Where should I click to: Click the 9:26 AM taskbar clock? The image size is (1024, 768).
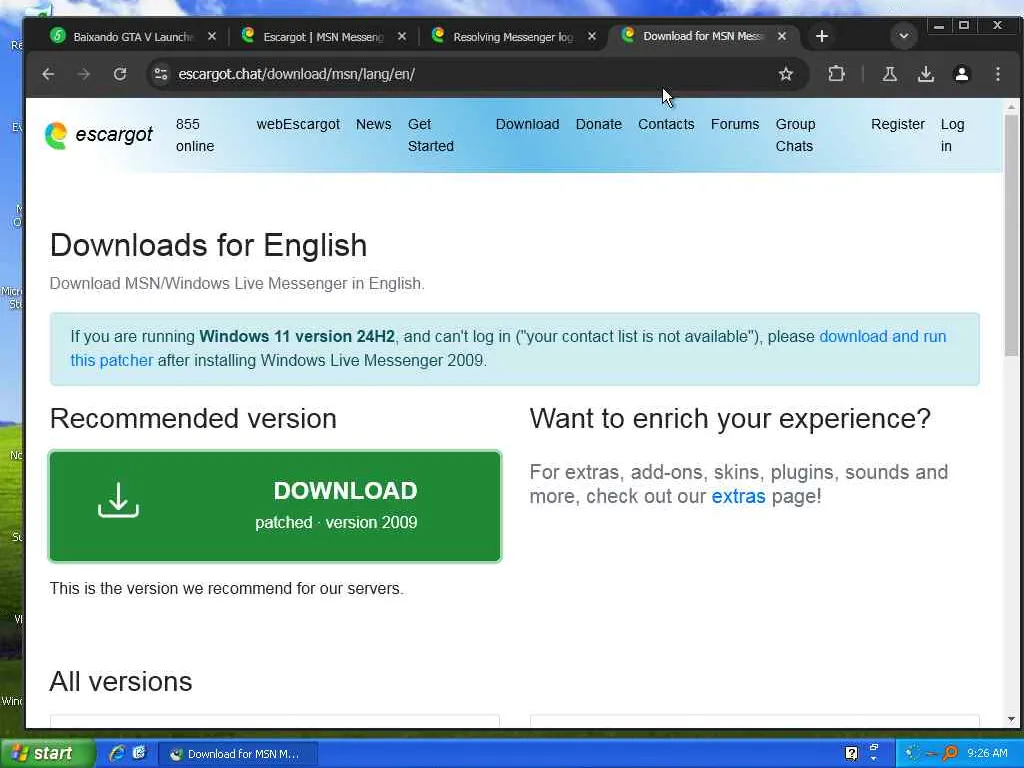[987, 753]
